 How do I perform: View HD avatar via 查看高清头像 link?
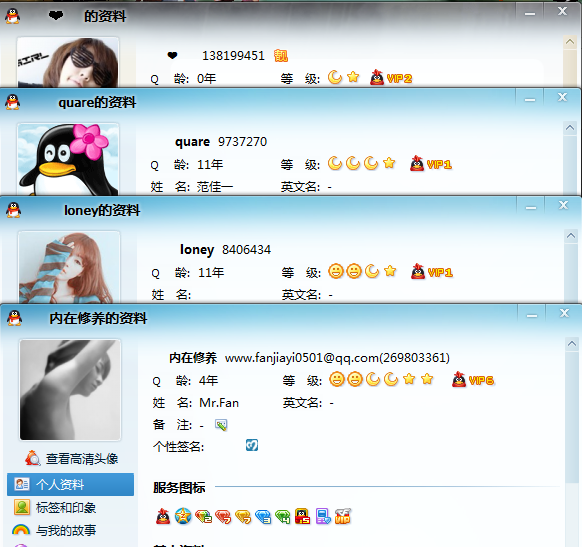(82, 459)
